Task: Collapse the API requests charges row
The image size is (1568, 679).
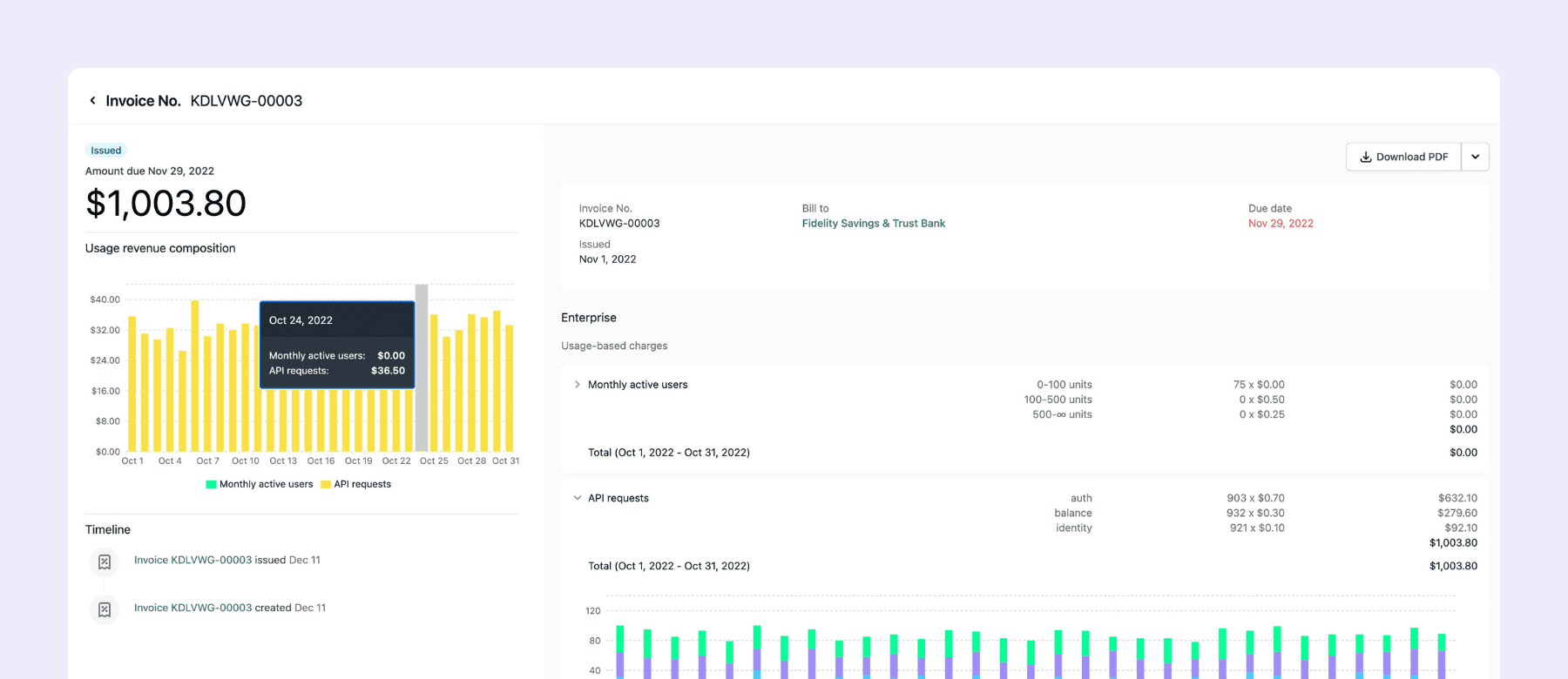Action: [x=577, y=498]
